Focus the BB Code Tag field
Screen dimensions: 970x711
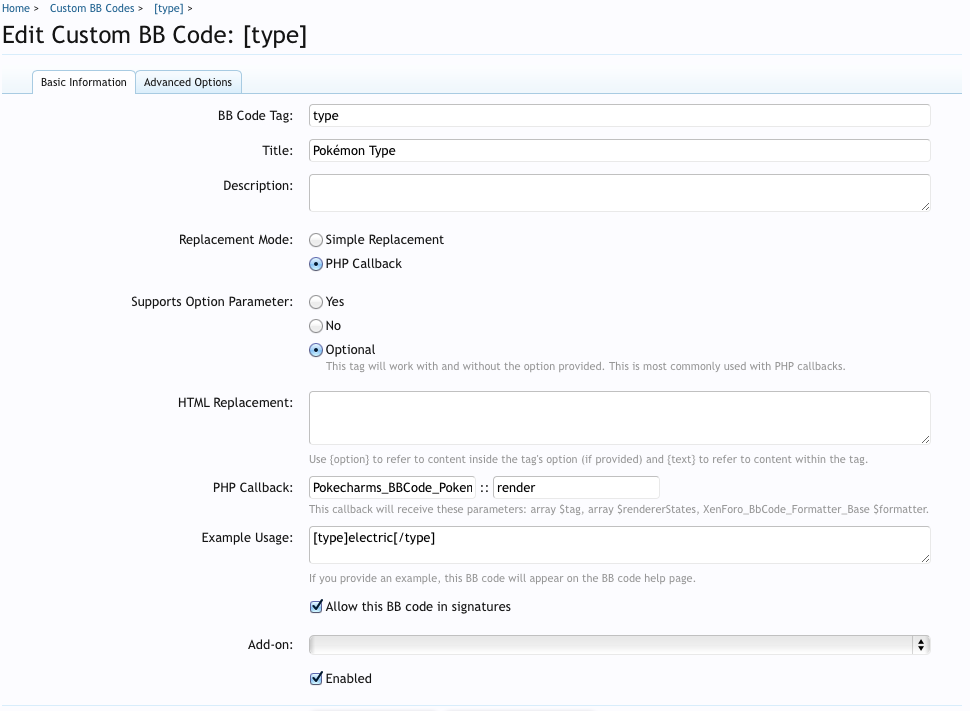click(x=619, y=116)
